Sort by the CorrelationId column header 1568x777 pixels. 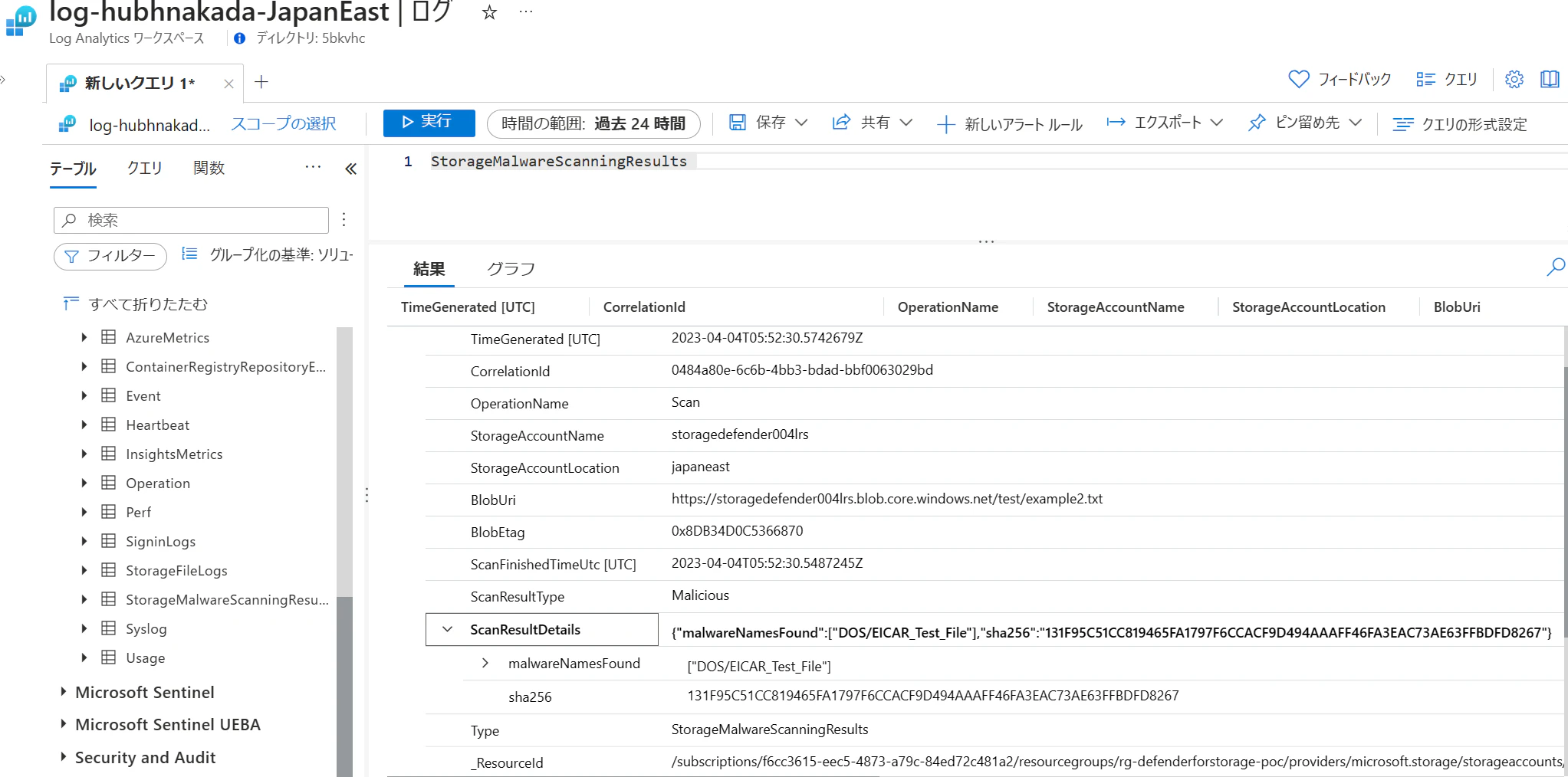click(x=644, y=307)
